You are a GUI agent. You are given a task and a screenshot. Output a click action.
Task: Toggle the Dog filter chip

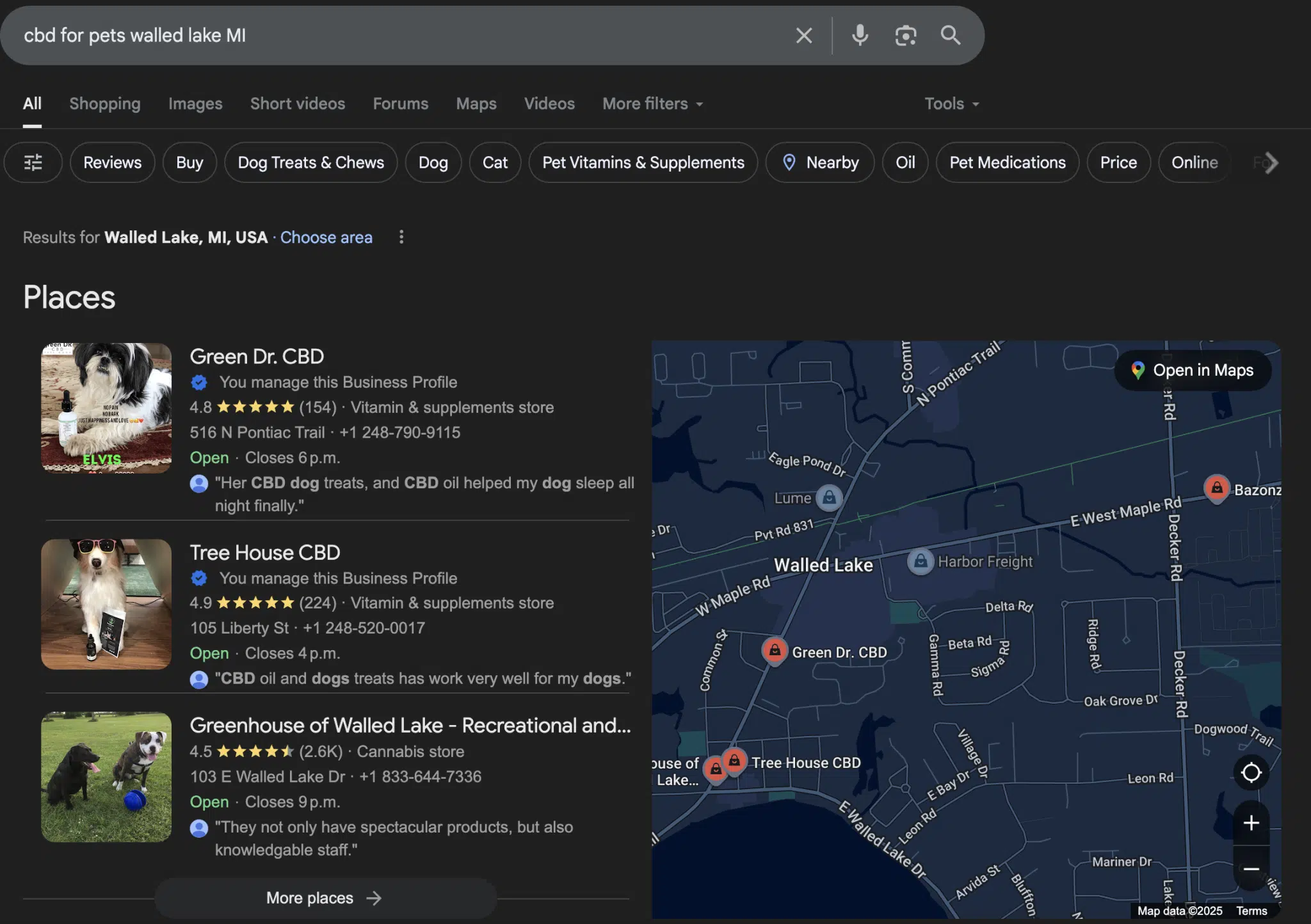point(433,163)
